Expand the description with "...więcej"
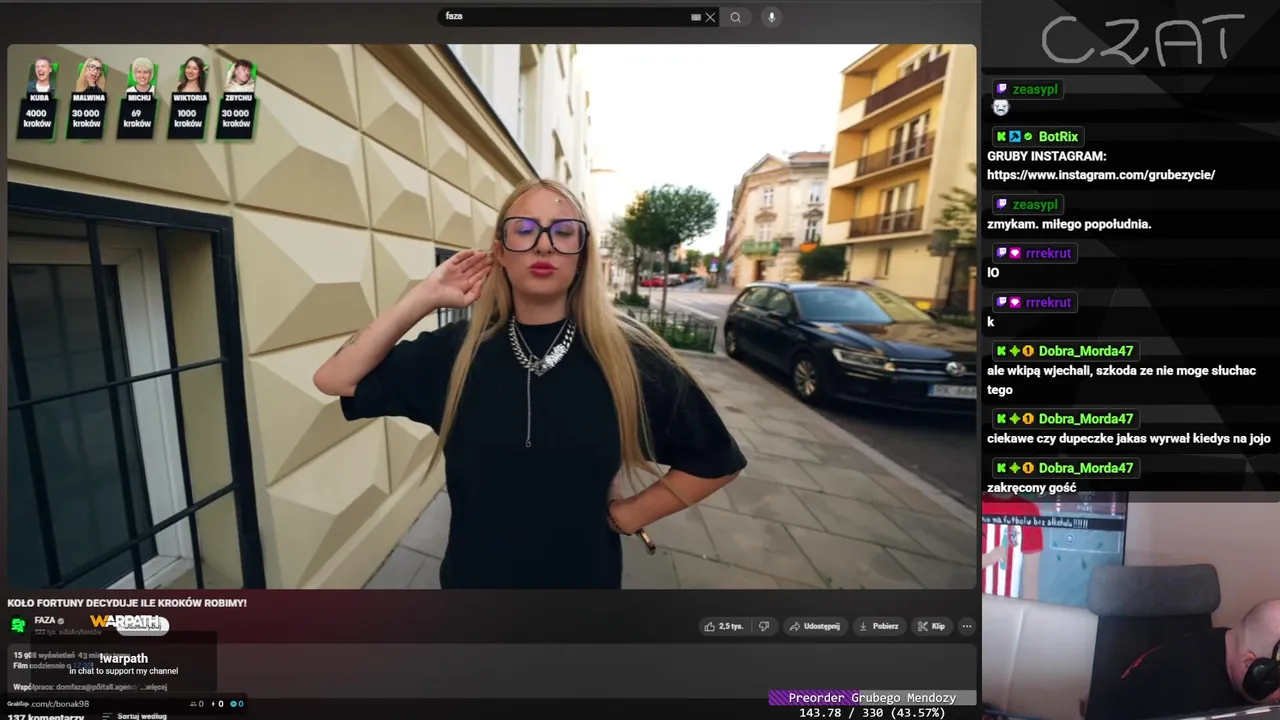 [153, 687]
